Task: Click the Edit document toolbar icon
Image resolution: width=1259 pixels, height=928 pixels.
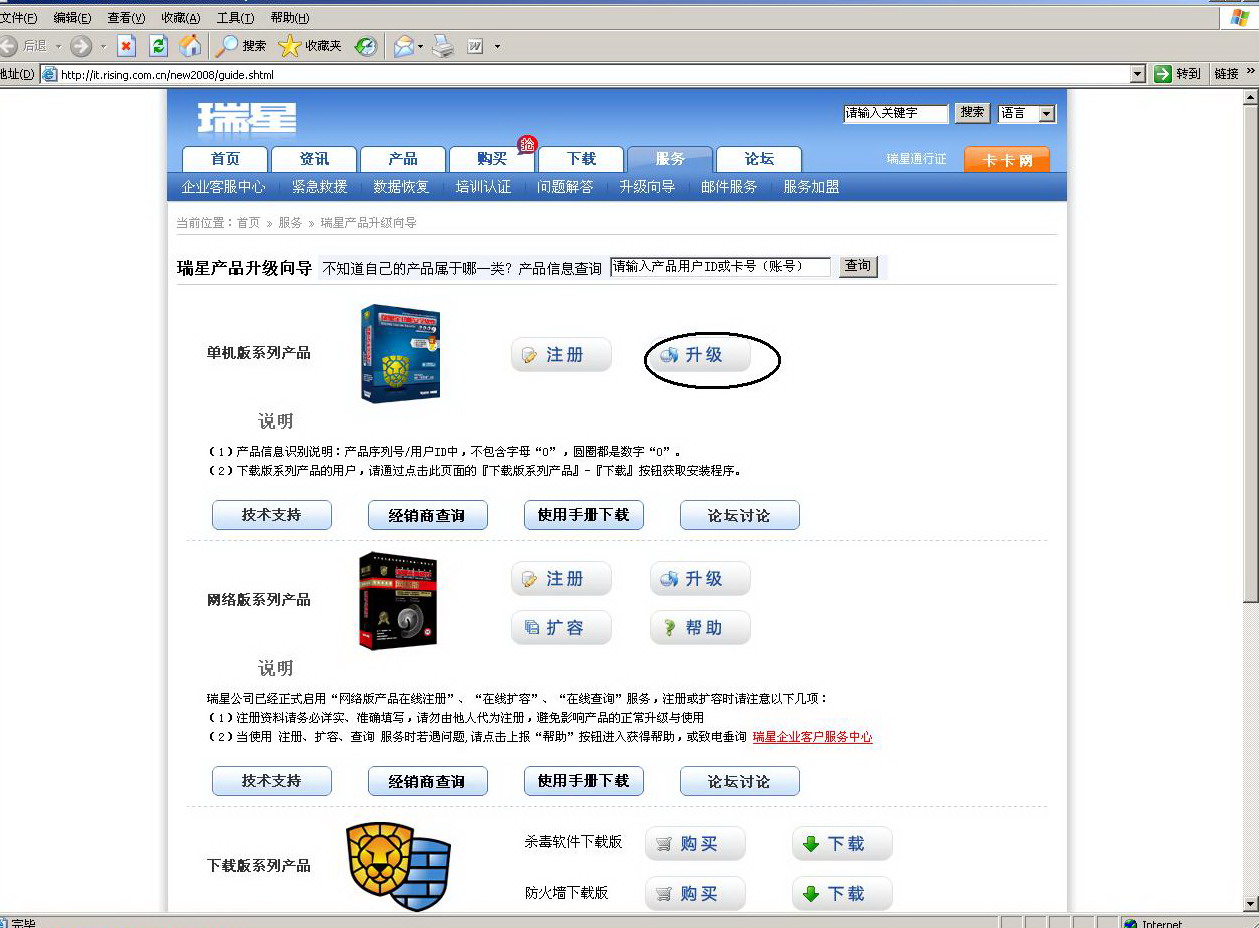Action: click(475, 46)
